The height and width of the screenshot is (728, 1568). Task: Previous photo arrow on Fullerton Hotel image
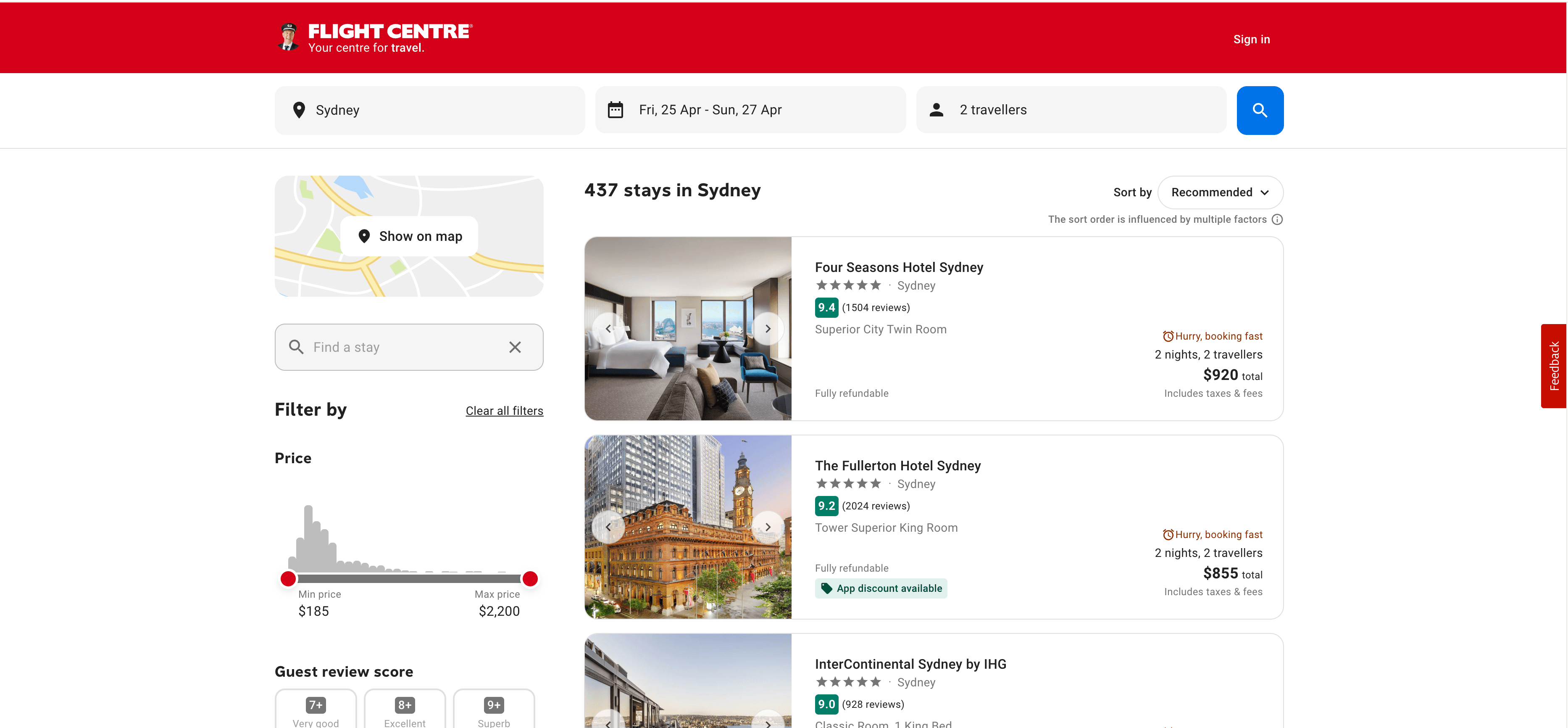pos(608,527)
